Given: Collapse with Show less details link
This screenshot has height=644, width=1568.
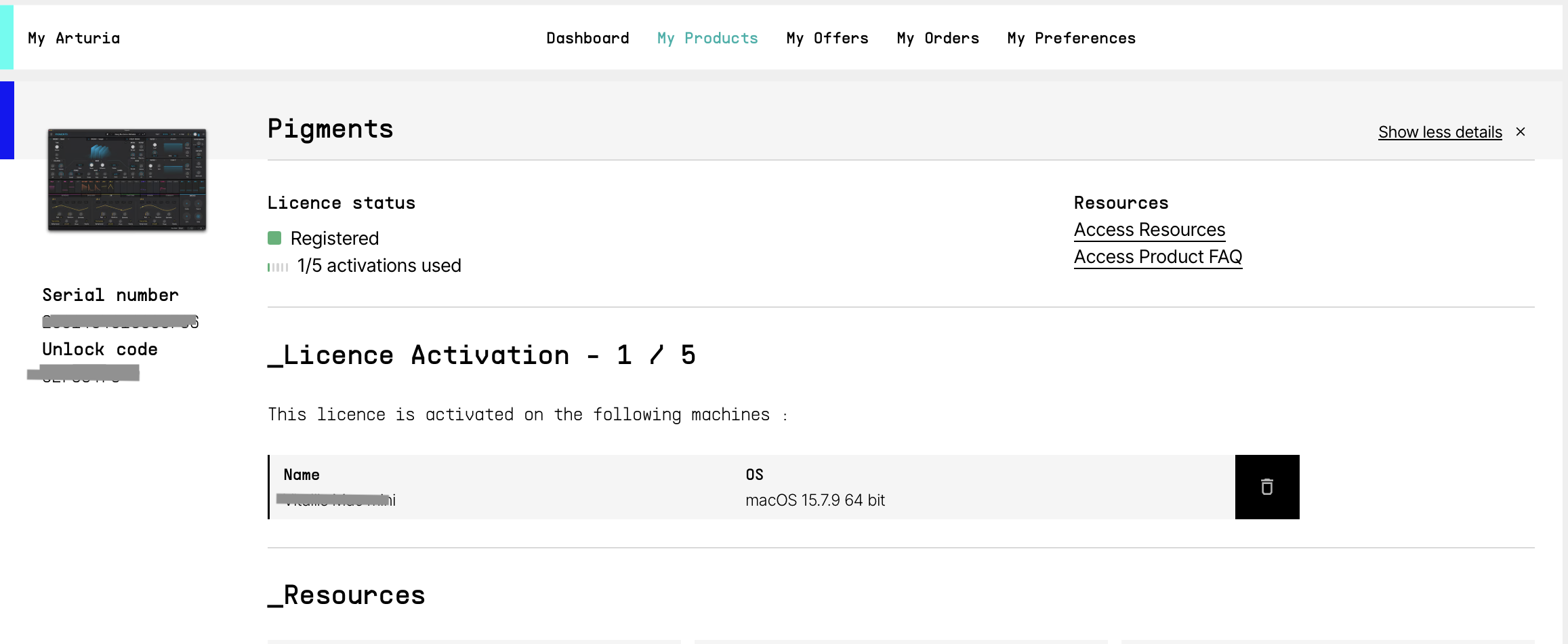Looking at the screenshot, I should (1440, 132).
